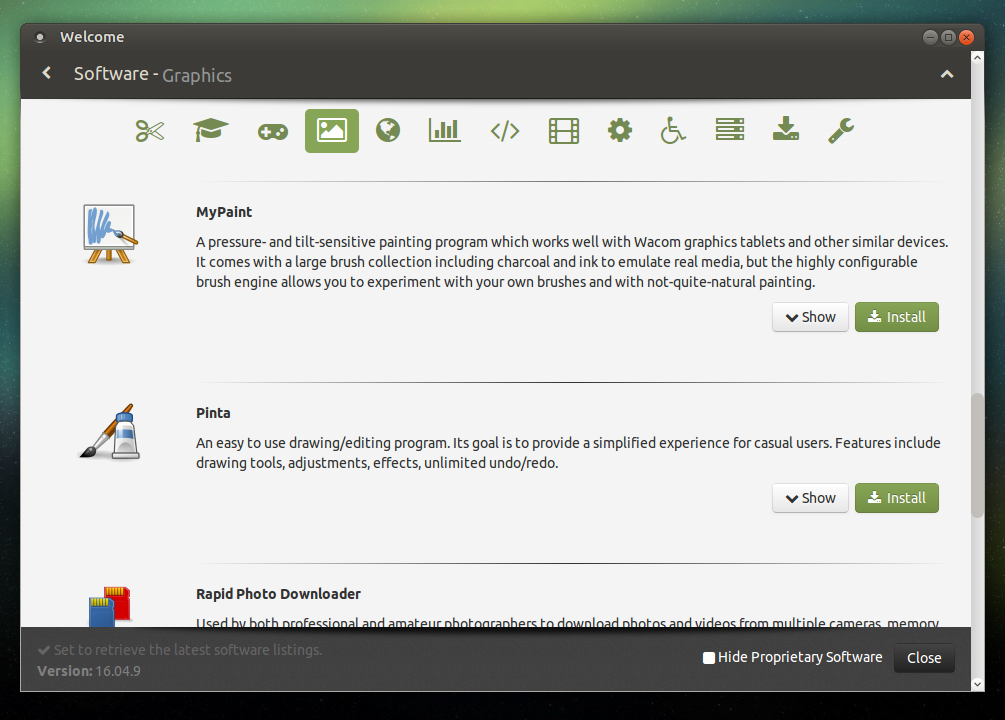Collapse the Software panel with the chevron
Screen dimensions: 1005x720
coord(947,74)
